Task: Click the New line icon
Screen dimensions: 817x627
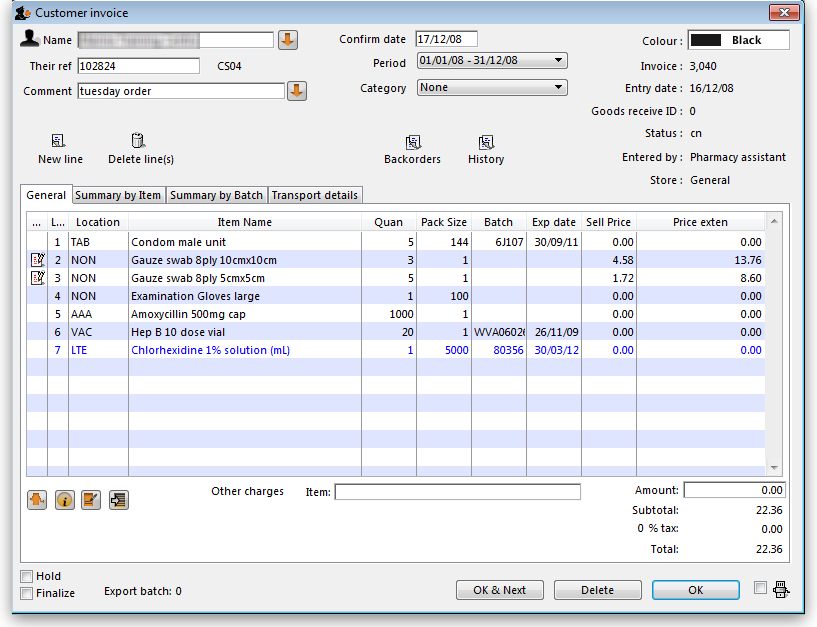Action: click(59, 142)
